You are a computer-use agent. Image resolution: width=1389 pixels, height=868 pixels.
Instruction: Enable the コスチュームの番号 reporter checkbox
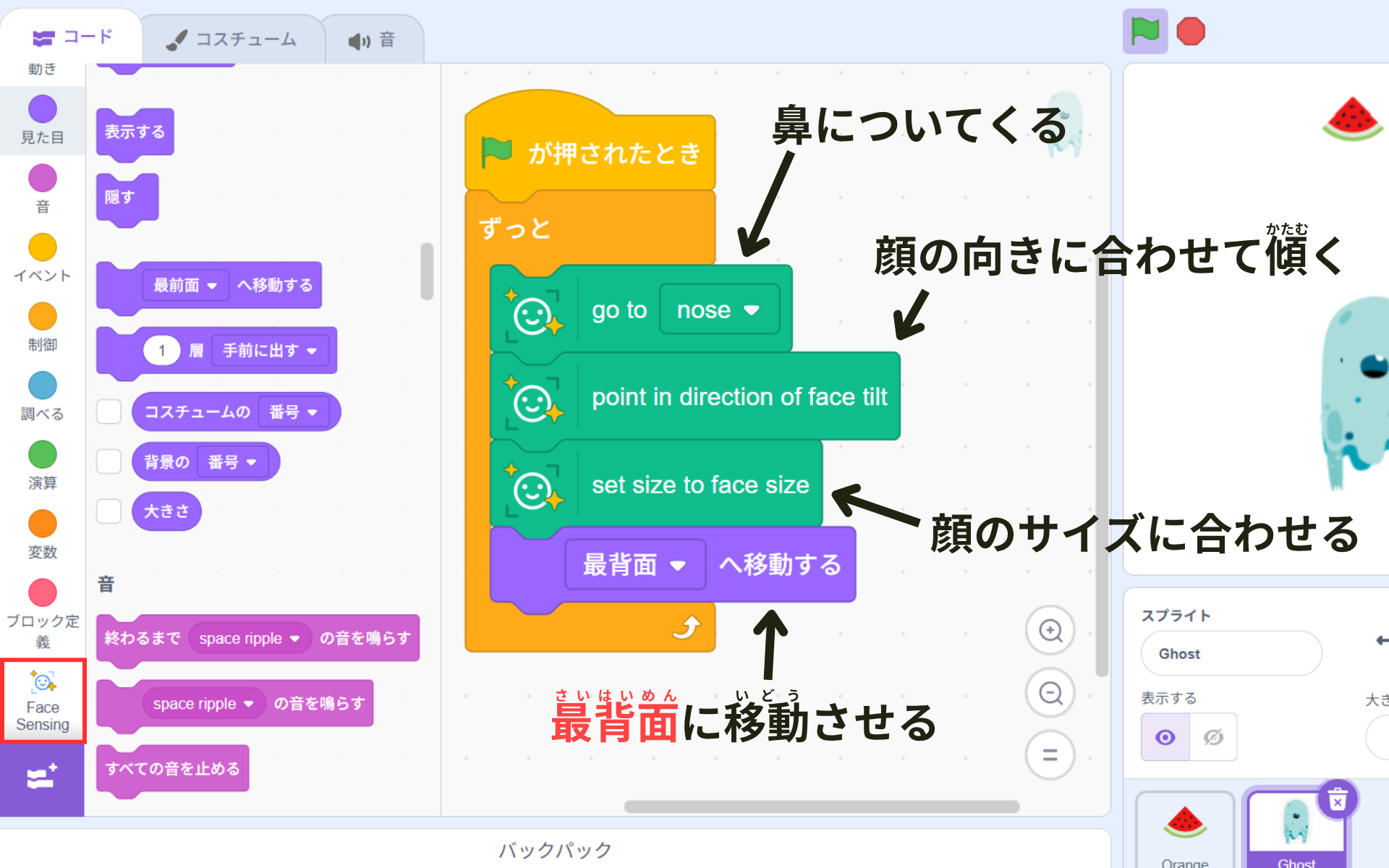109,412
